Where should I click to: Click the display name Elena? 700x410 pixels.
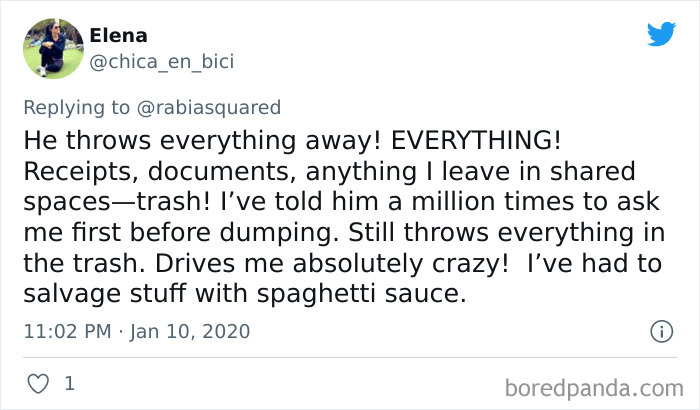tap(118, 35)
